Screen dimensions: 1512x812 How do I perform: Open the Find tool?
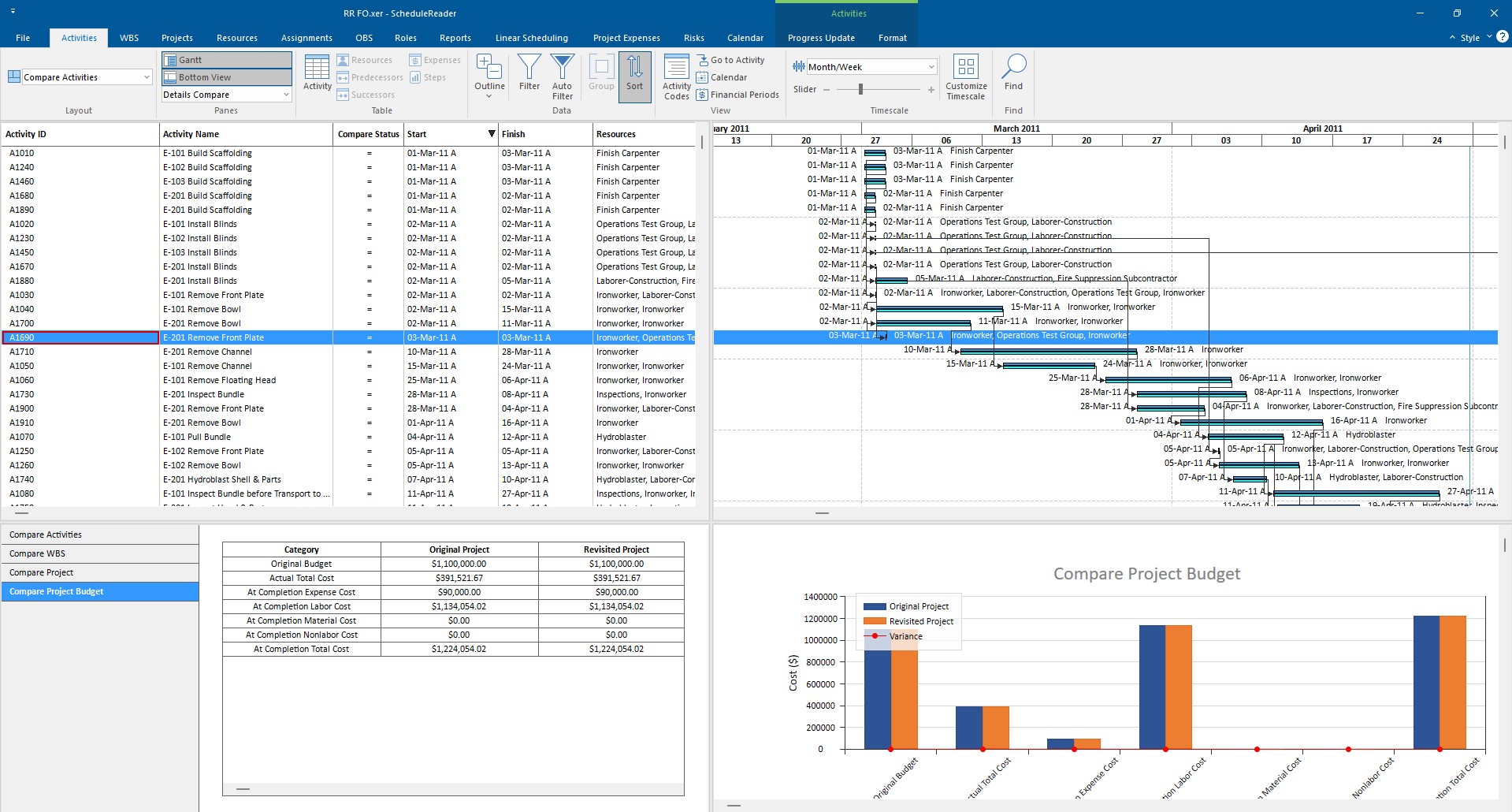coord(1014,73)
